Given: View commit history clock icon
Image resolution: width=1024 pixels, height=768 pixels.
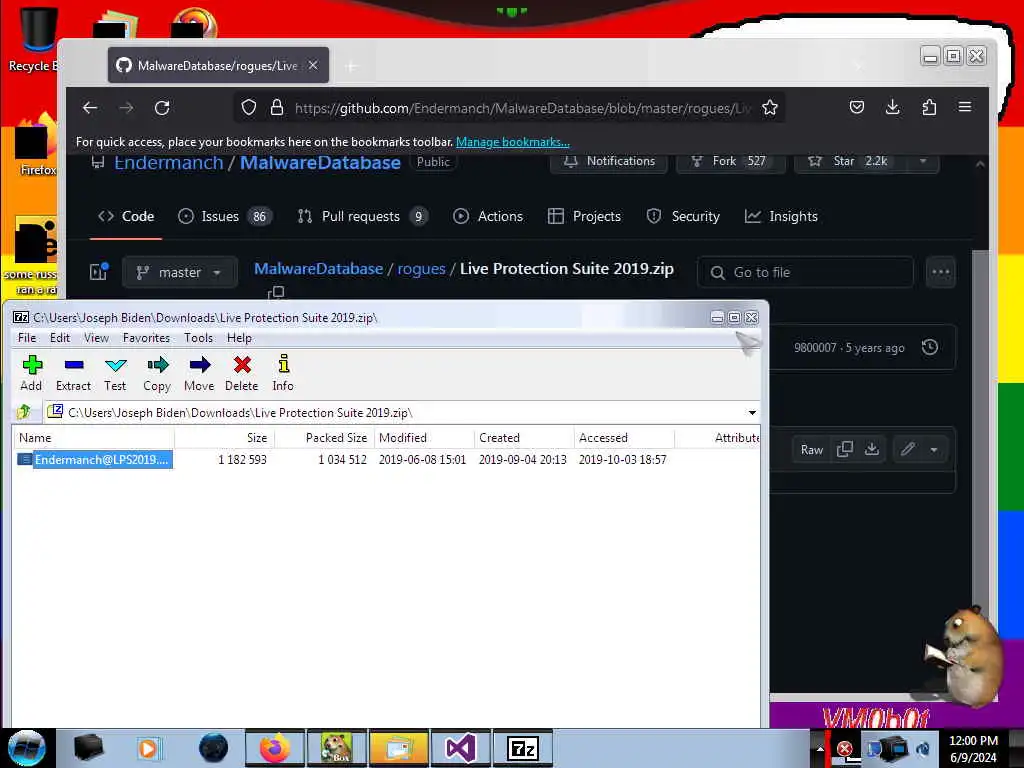Looking at the screenshot, I should 930,347.
